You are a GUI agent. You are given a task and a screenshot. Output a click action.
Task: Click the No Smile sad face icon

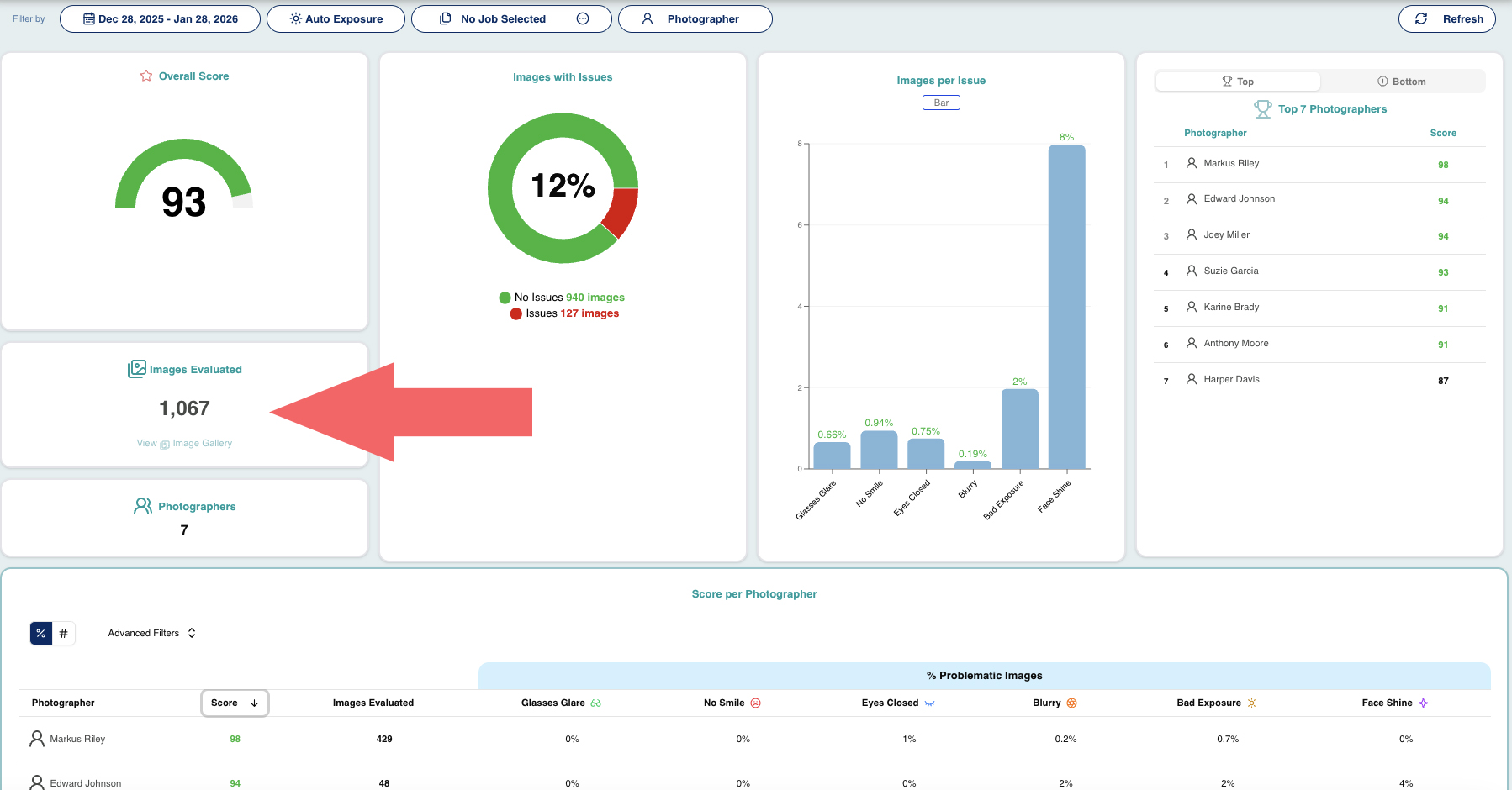tap(755, 703)
